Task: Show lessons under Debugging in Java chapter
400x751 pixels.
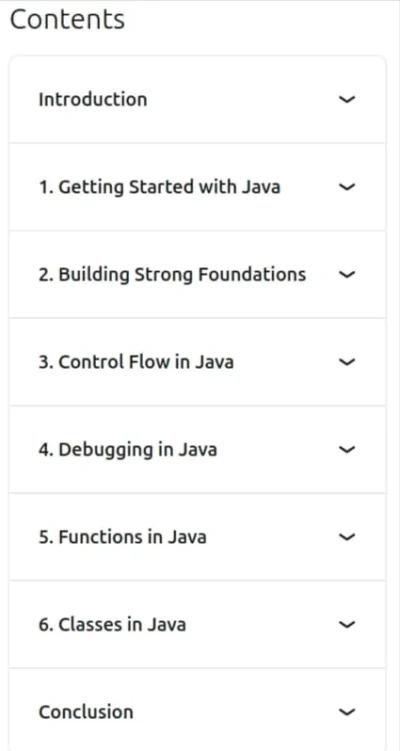Action: [197, 449]
